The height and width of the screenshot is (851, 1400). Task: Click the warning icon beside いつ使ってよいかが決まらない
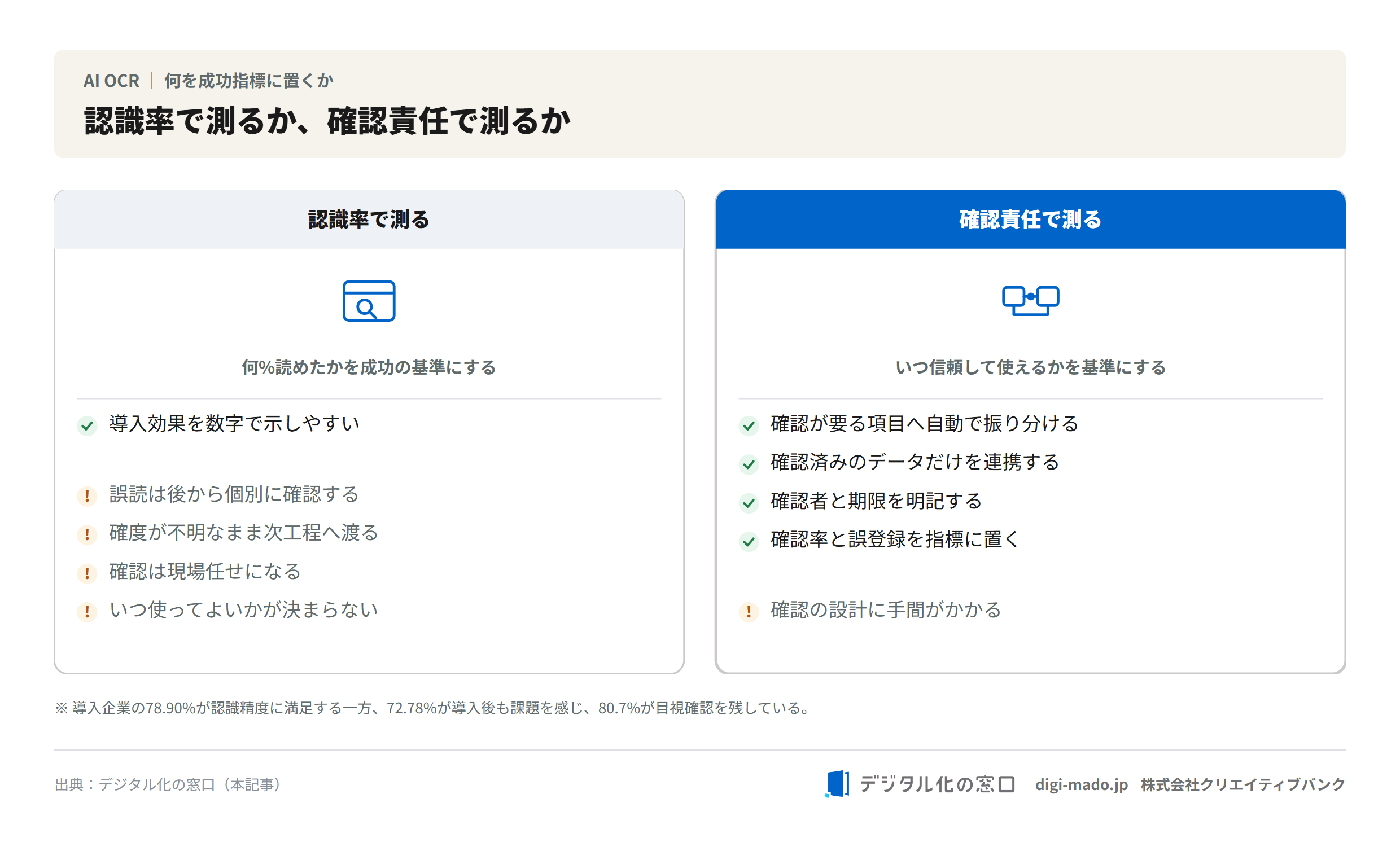pyautogui.click(x=87, y=611)
